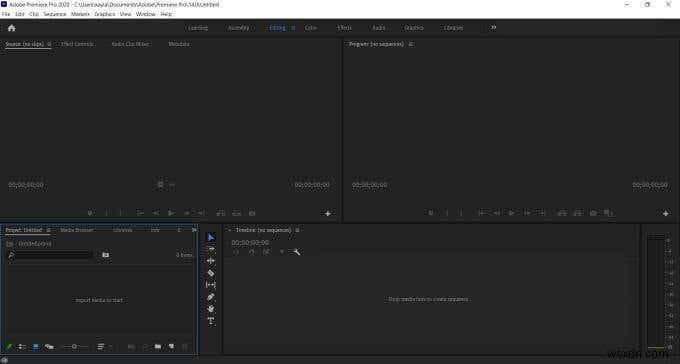This screenshot has width=680, height=364.
Task: Open Source monitor button editor plus
Action: [x=328, y=213]
